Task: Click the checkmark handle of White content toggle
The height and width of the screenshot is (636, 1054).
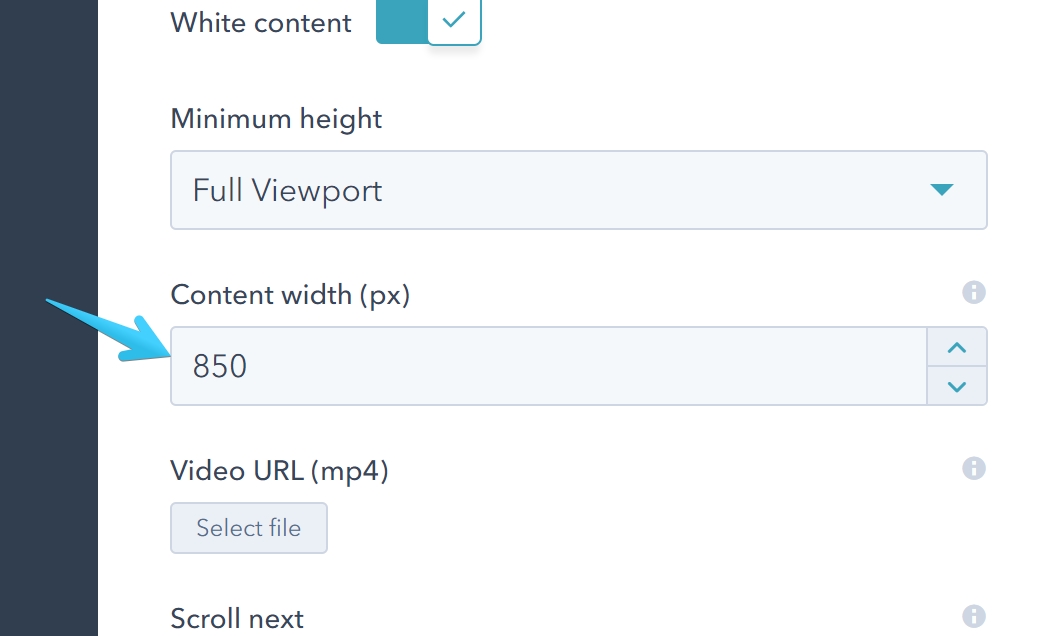Action: click(x=454, y=21)
